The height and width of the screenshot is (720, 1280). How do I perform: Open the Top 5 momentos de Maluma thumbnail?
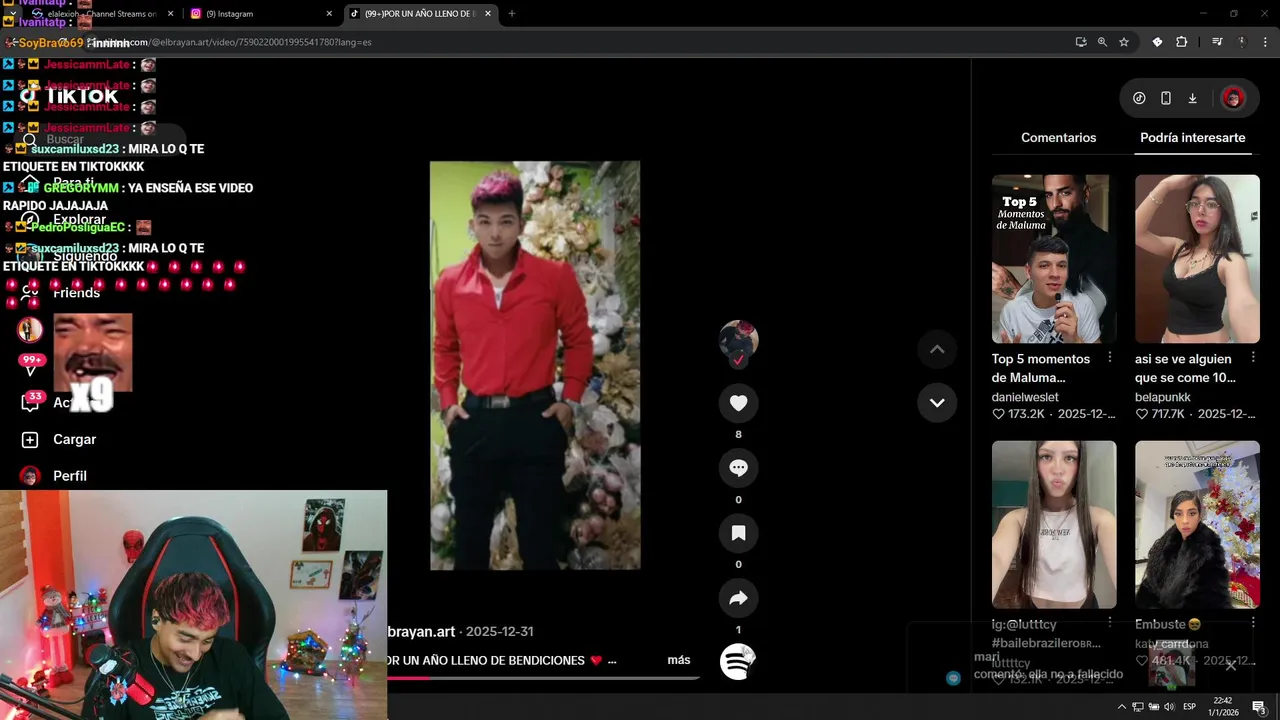click(1054, 259)
